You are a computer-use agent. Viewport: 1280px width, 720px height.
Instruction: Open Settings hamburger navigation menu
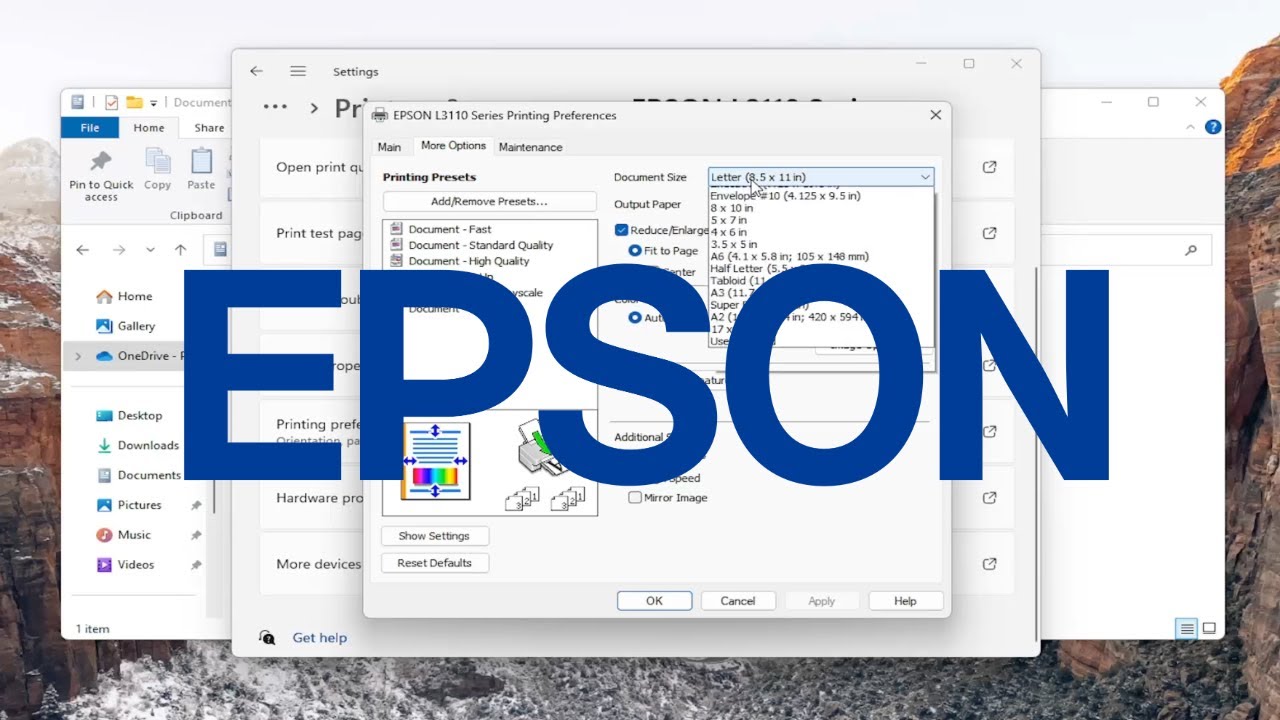pyautogui.click(x=298, y=71)
